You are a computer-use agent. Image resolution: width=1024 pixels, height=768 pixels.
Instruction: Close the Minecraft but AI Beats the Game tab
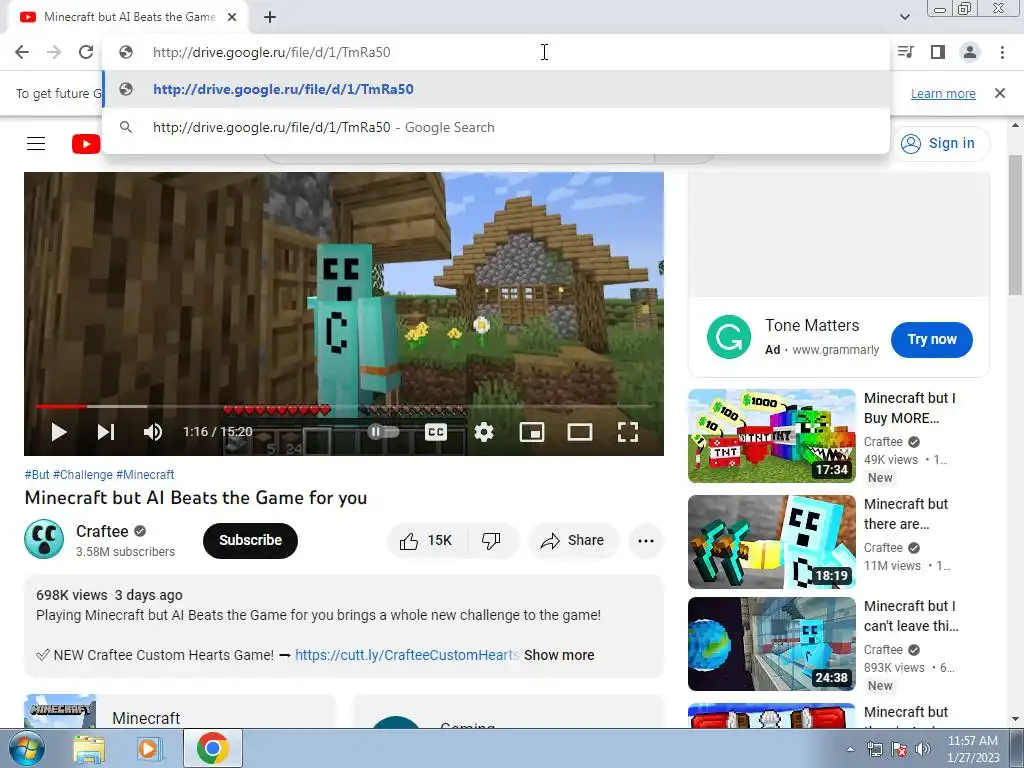click(232, 18)
